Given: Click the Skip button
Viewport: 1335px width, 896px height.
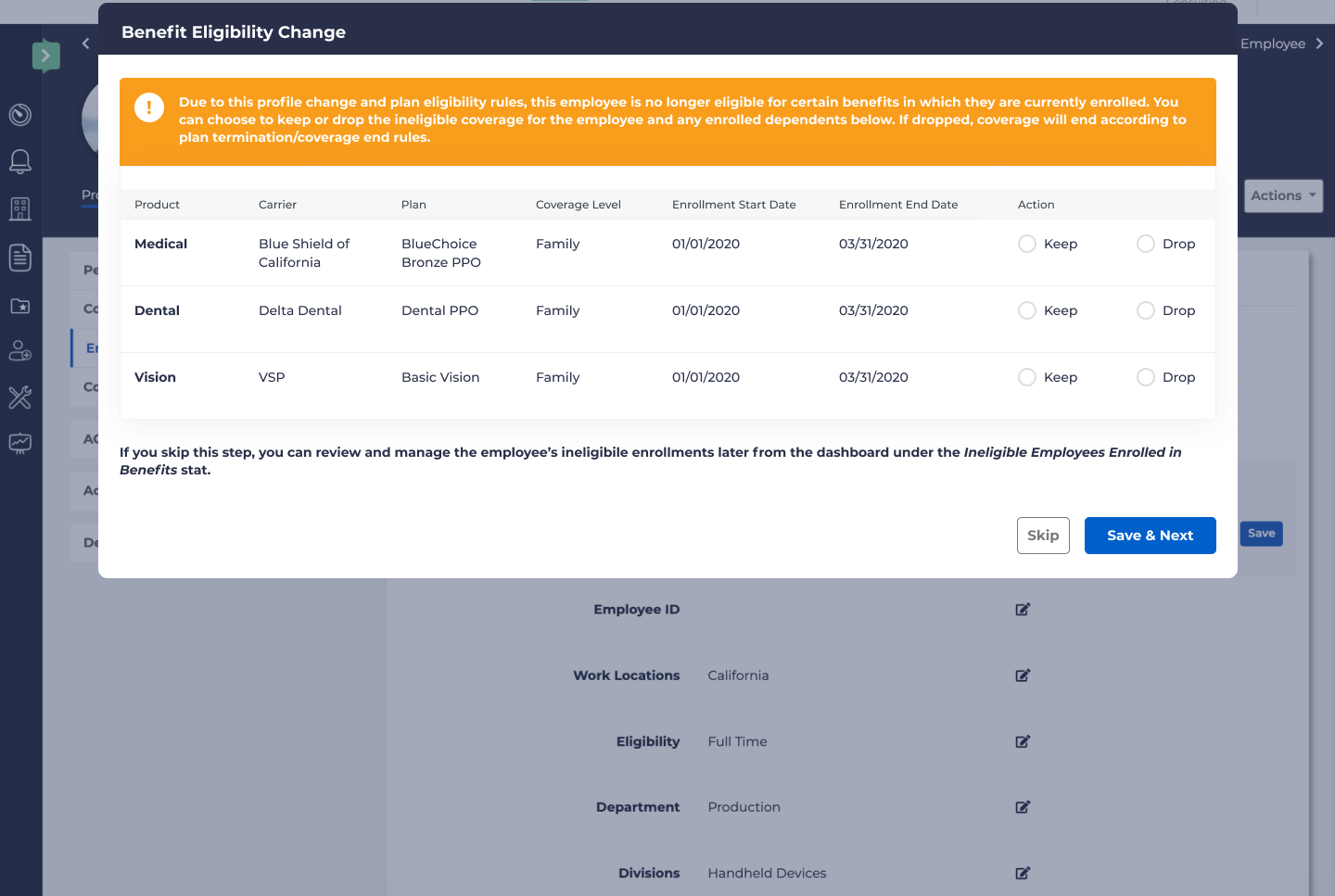Looking at the screenshot, I should click(1043, 536).
